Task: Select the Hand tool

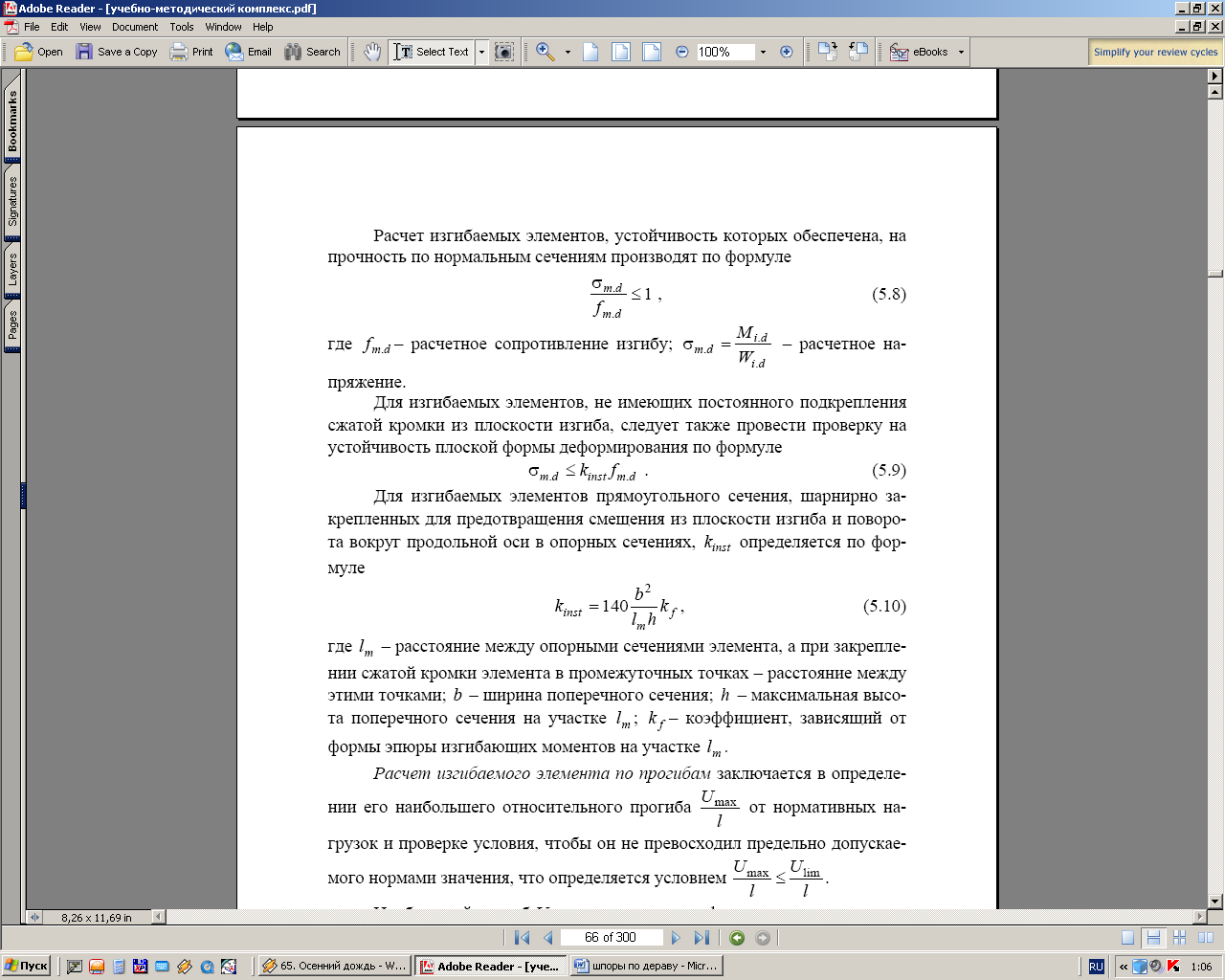Action: pos(372,52)
